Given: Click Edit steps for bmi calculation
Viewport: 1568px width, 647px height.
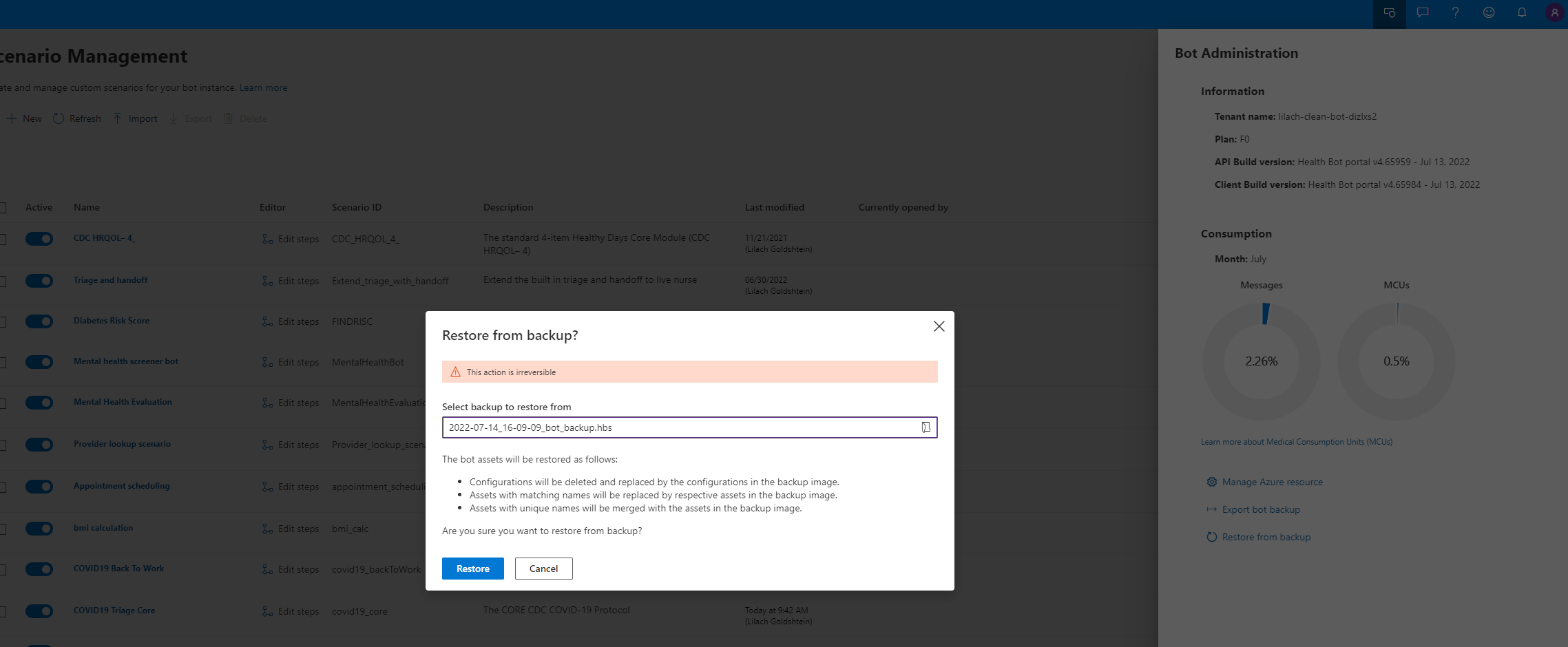Looking at the screenshot, I should (291, 529).
